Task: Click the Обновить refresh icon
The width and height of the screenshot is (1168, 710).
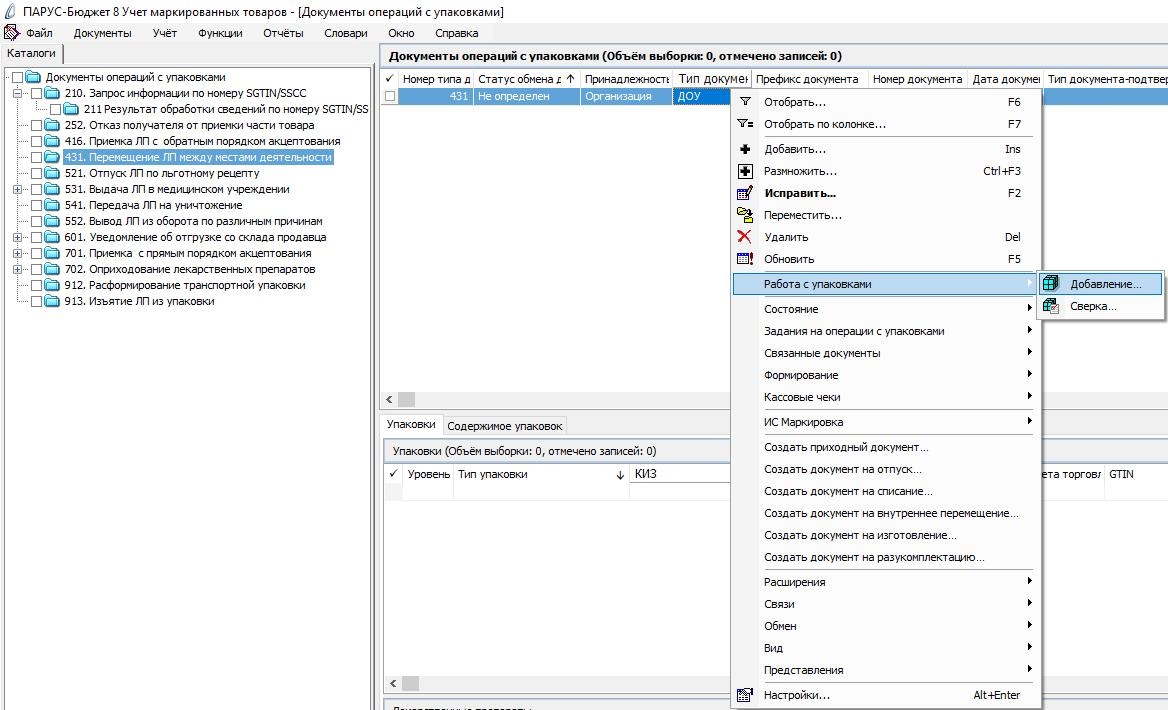Action: click(x=744, y=259)
